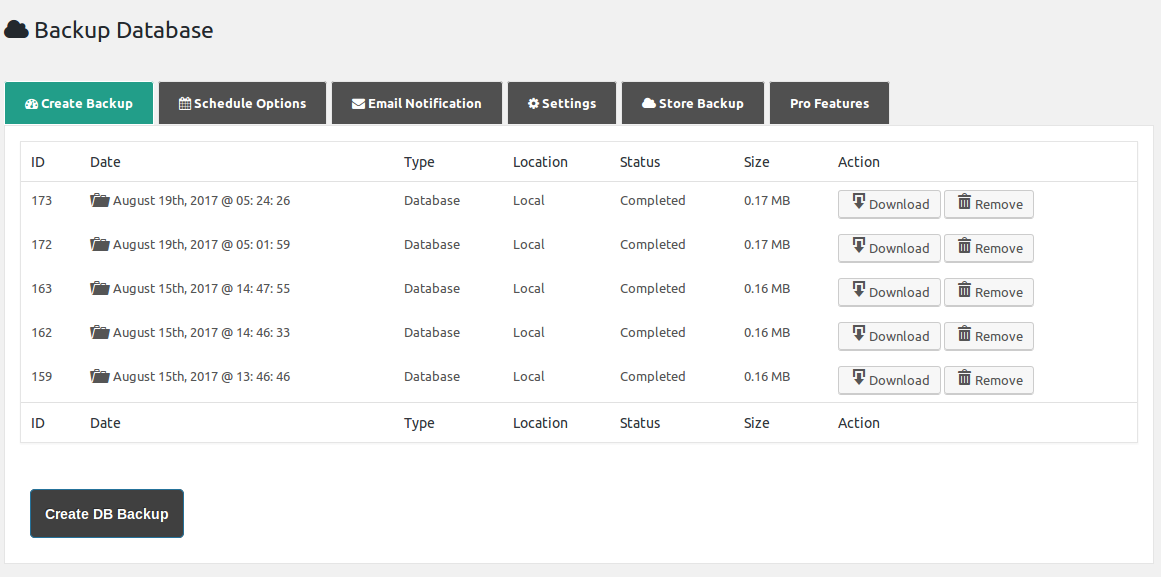Remove backup ID 162
The width and height of the screenshot is (1161, 577).
(988, 336)
